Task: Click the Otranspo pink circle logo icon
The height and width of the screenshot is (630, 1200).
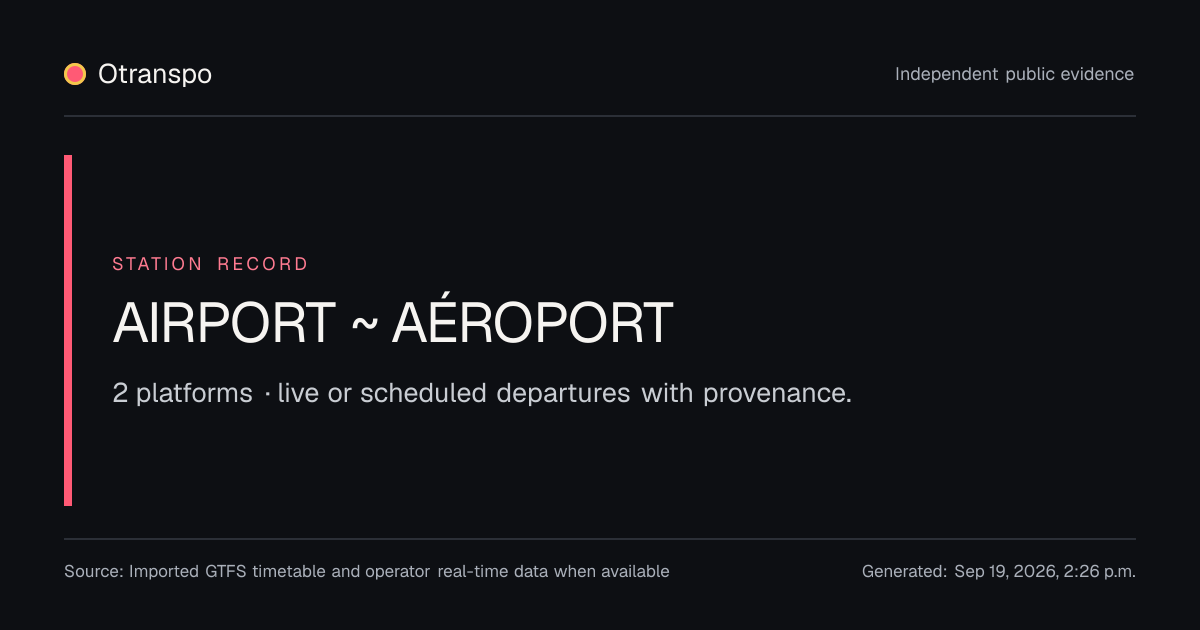Action: pos(75,74)
